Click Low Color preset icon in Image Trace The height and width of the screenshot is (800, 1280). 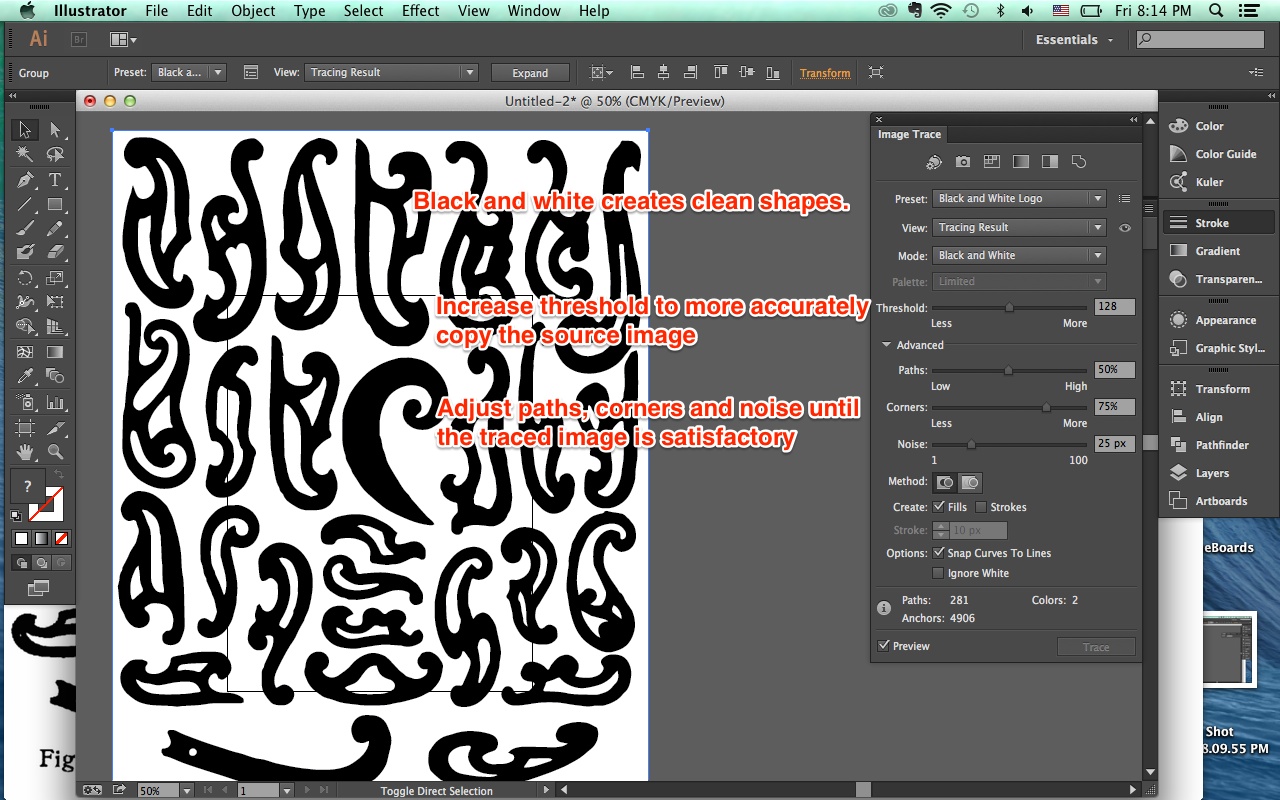(991, 162)
